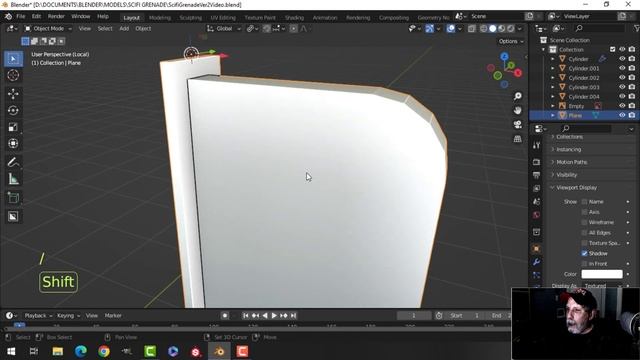The height and width of the screenshot is (360, 640).
Task: Open the Object menu in viewport header
Action: point(143,29)
